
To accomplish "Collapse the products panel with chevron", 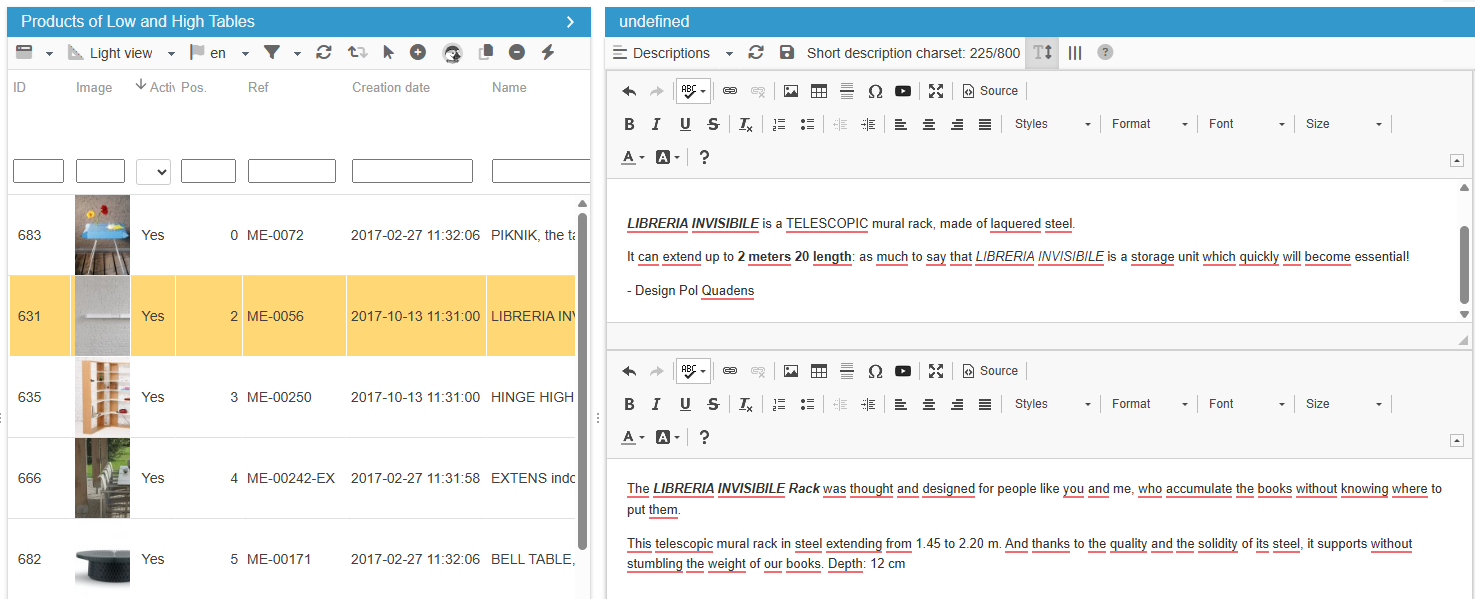I will pyautogui.click(x=570, y=22).
